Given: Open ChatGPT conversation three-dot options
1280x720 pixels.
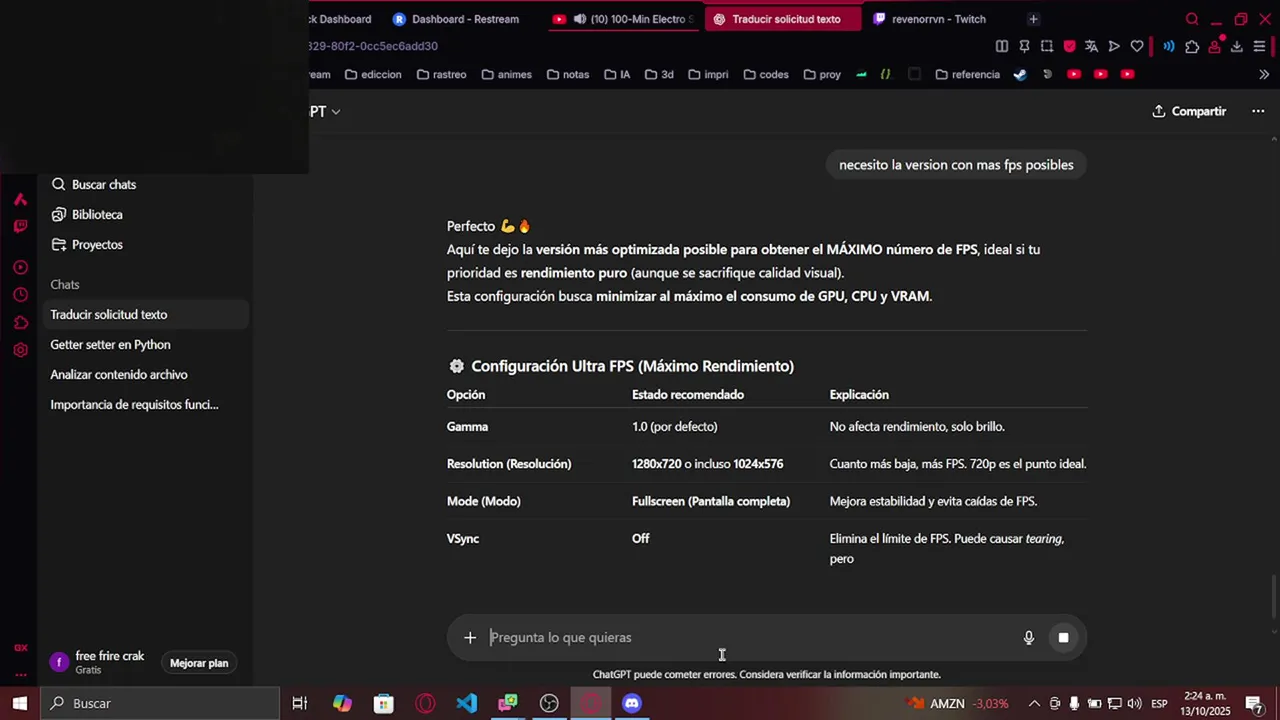Looking at the screenshot, I should [x=1258, y=111].
